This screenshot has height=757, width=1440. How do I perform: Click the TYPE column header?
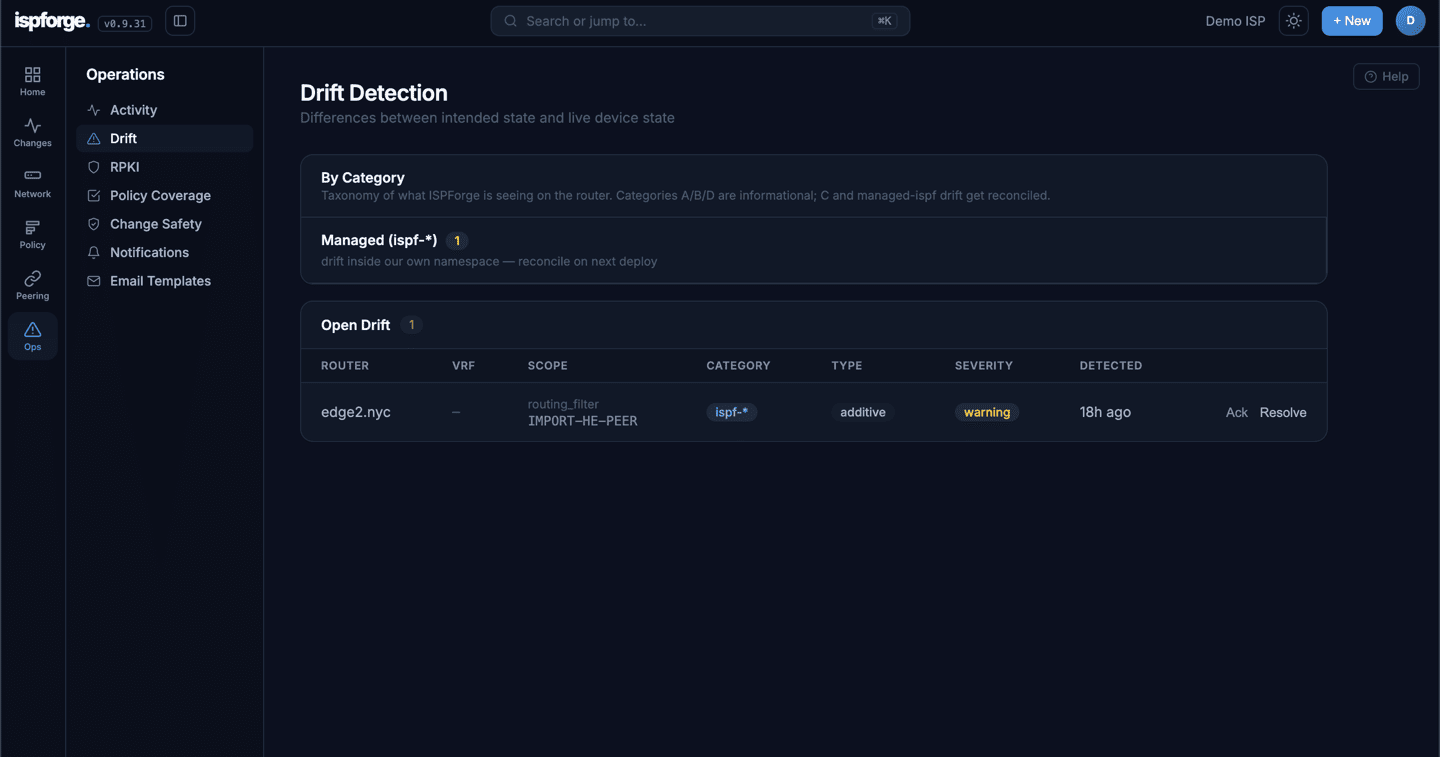click(x=847, y=366)
